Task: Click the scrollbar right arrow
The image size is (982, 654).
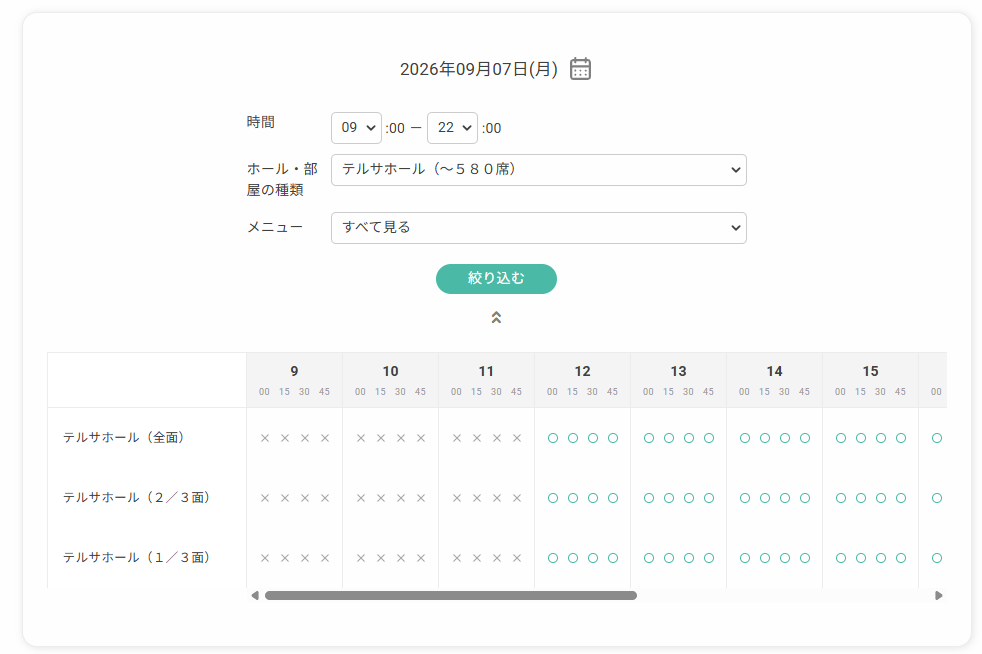Action: pos(938,596)
